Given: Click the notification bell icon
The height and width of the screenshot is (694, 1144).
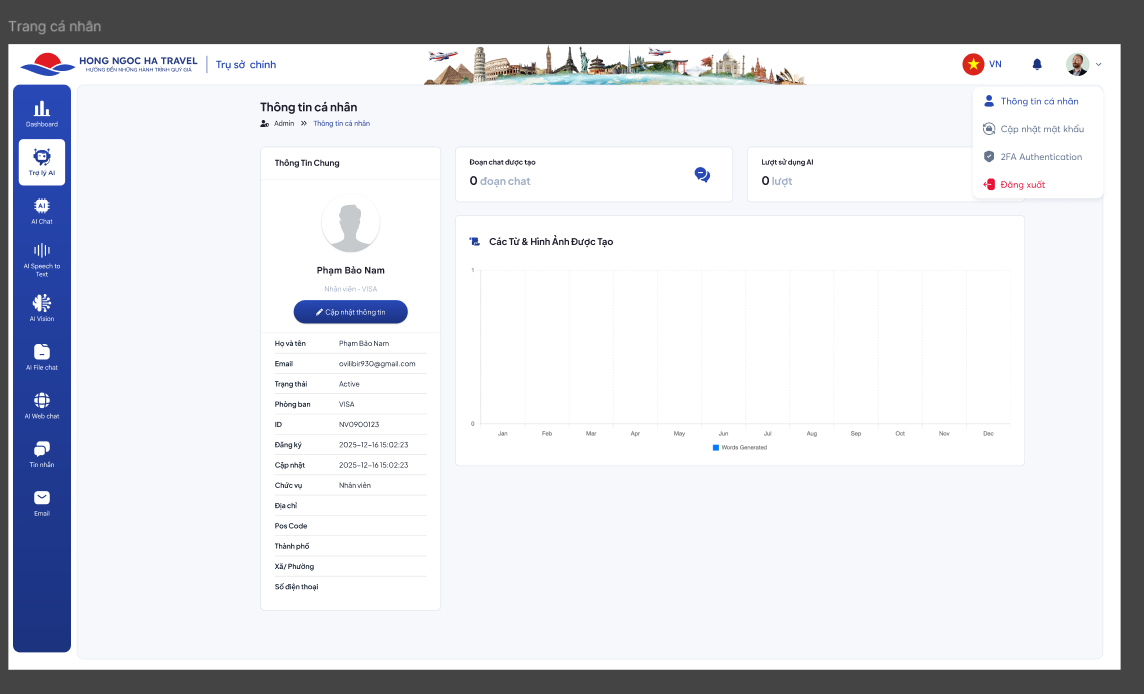Looking at the screenshot, I should pyautogui.click(x=1037, y=64).
